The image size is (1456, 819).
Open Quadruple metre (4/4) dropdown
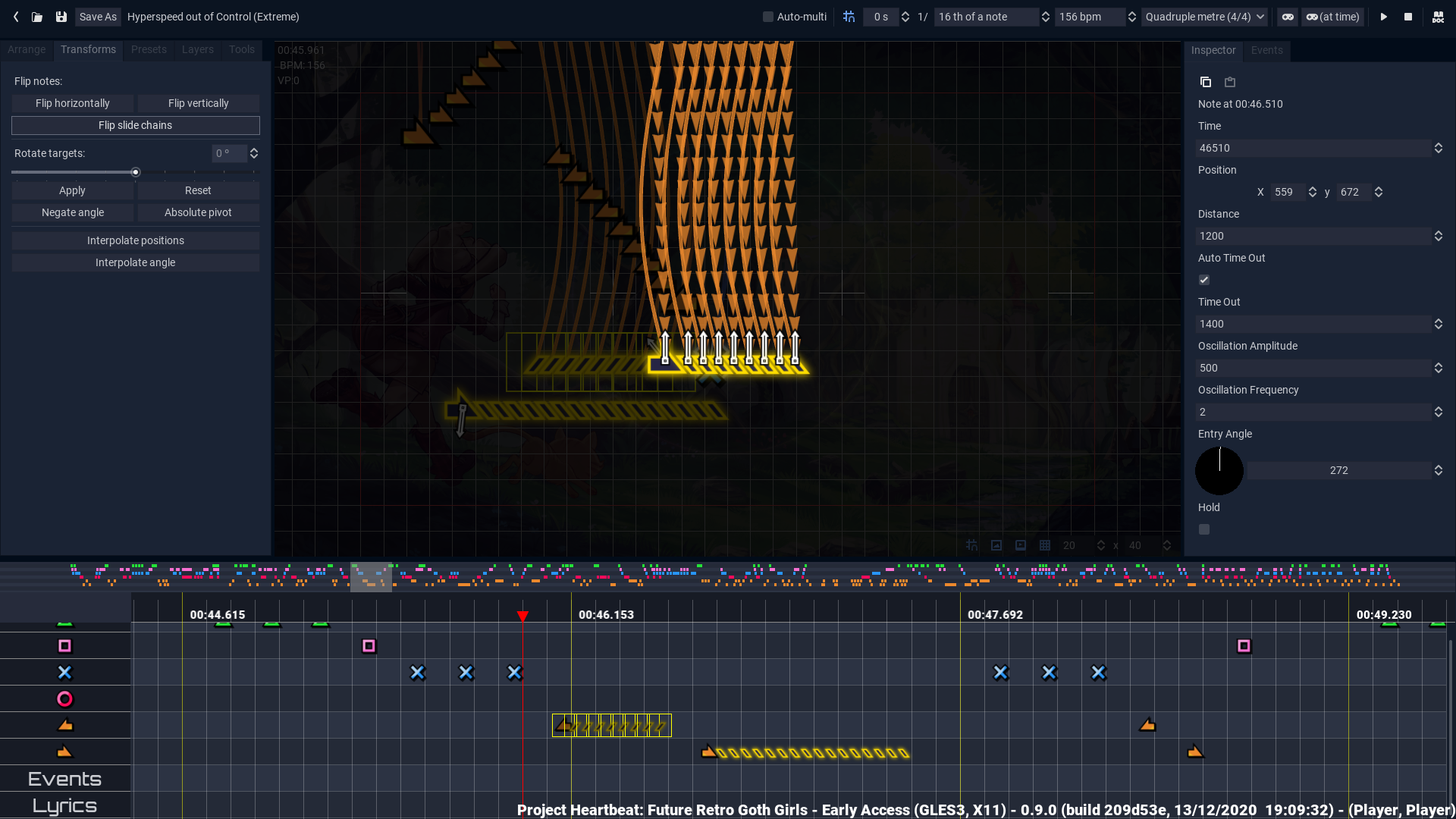click(x=1205, y=17)
